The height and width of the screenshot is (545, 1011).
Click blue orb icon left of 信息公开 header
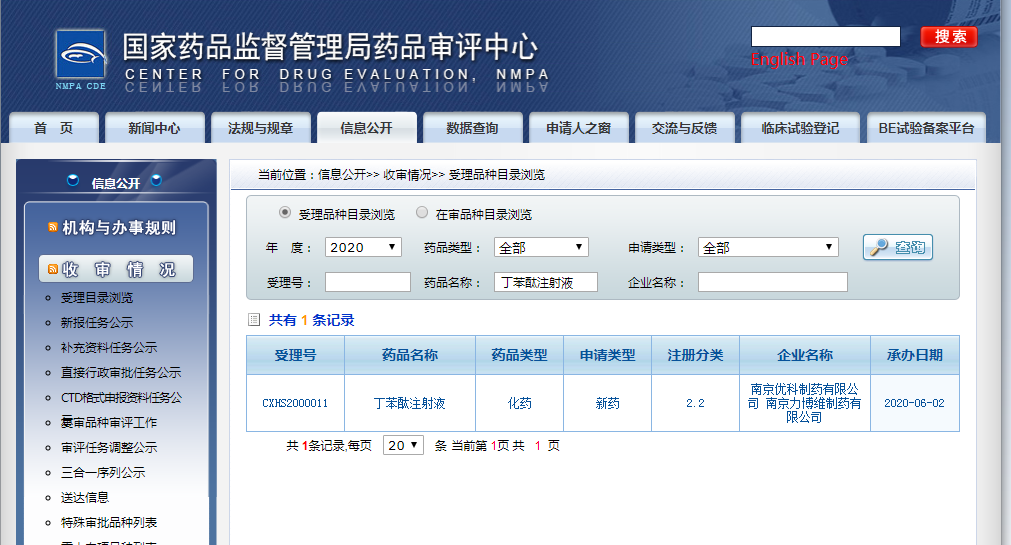click(73, 182)
